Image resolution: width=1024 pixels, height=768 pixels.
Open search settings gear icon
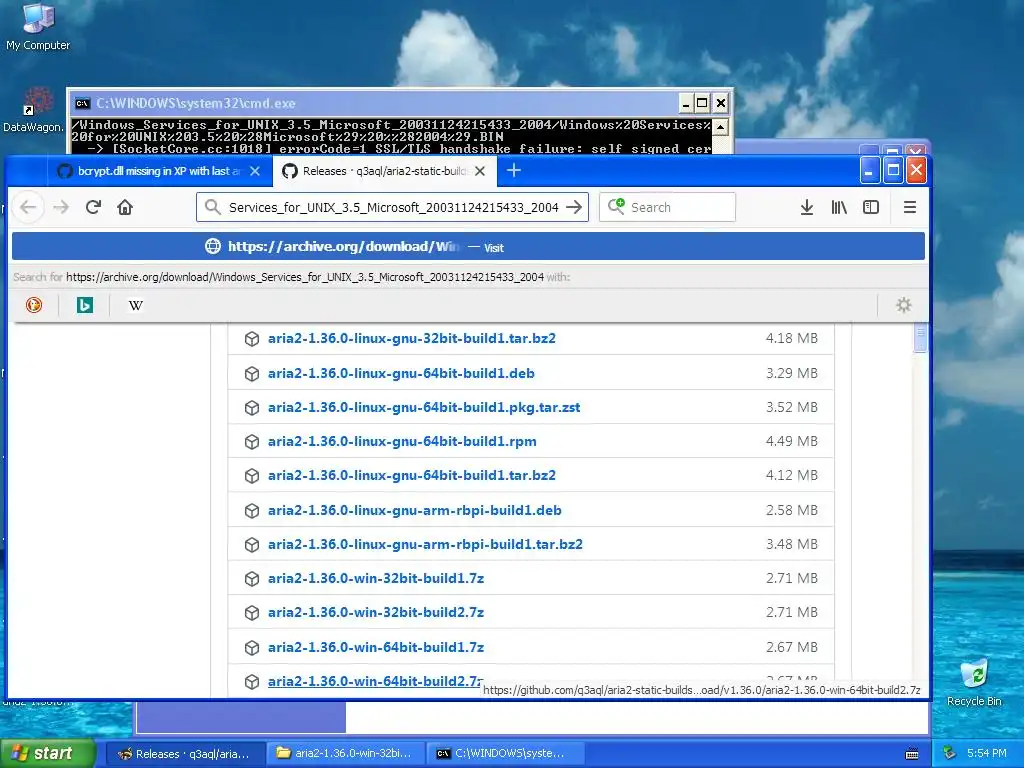click(x=904, y=305)
